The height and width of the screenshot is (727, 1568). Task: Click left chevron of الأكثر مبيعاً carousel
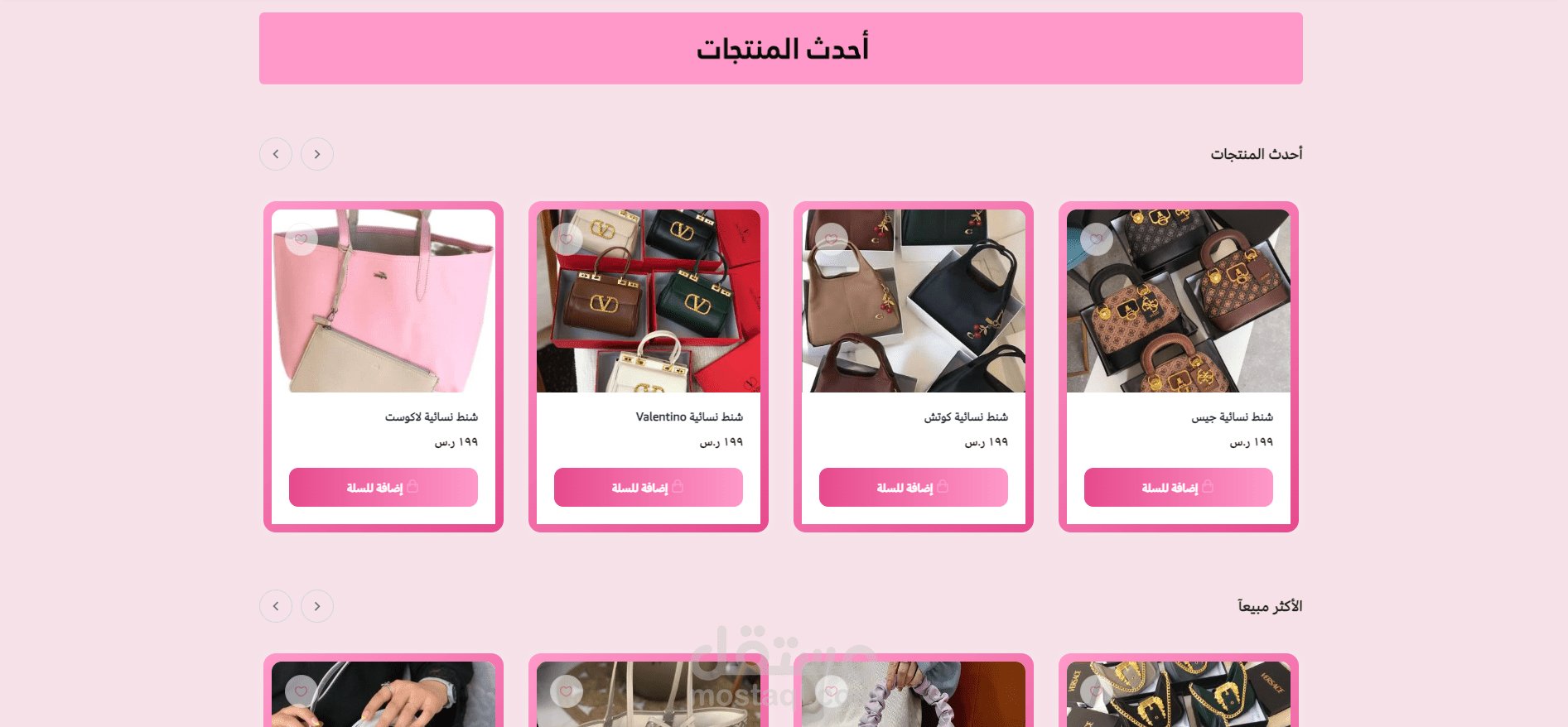click(276, 606)
